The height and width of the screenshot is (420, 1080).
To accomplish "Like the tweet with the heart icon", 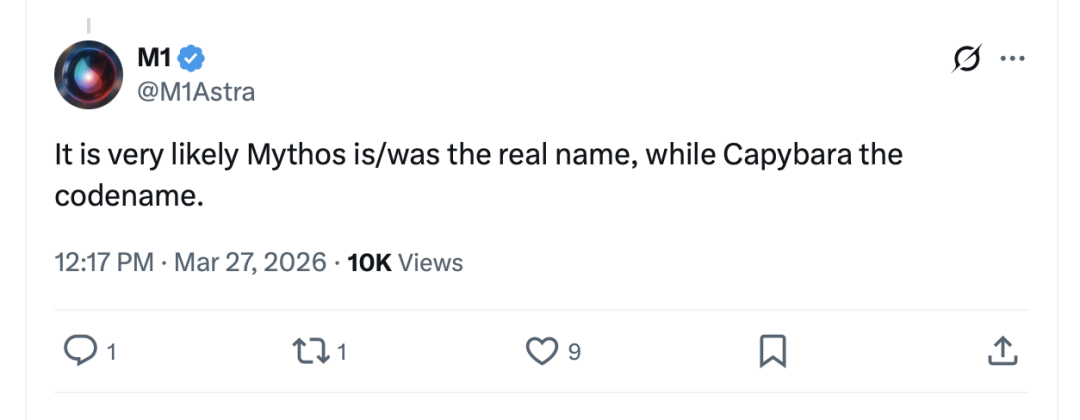I will click(x=540, y=350).
